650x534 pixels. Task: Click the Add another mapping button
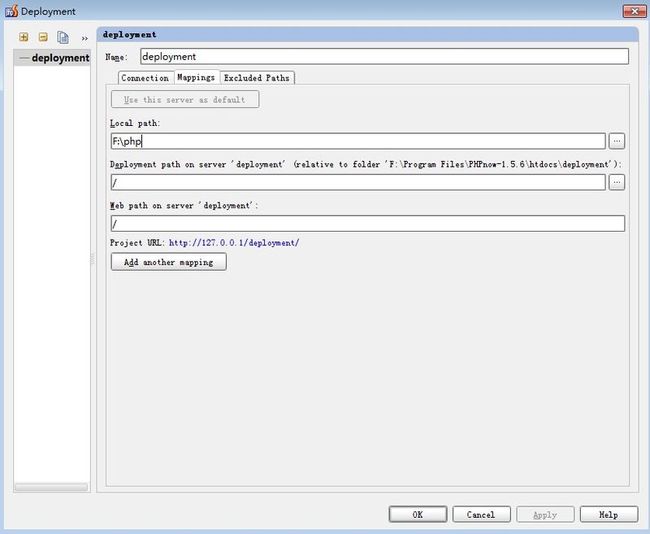[169, 262]
